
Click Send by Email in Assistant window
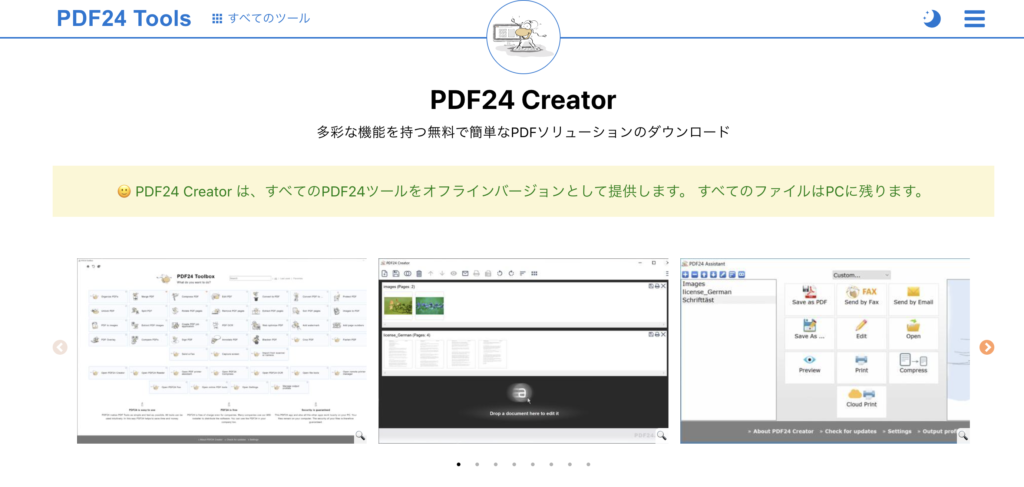pos(913,299)
